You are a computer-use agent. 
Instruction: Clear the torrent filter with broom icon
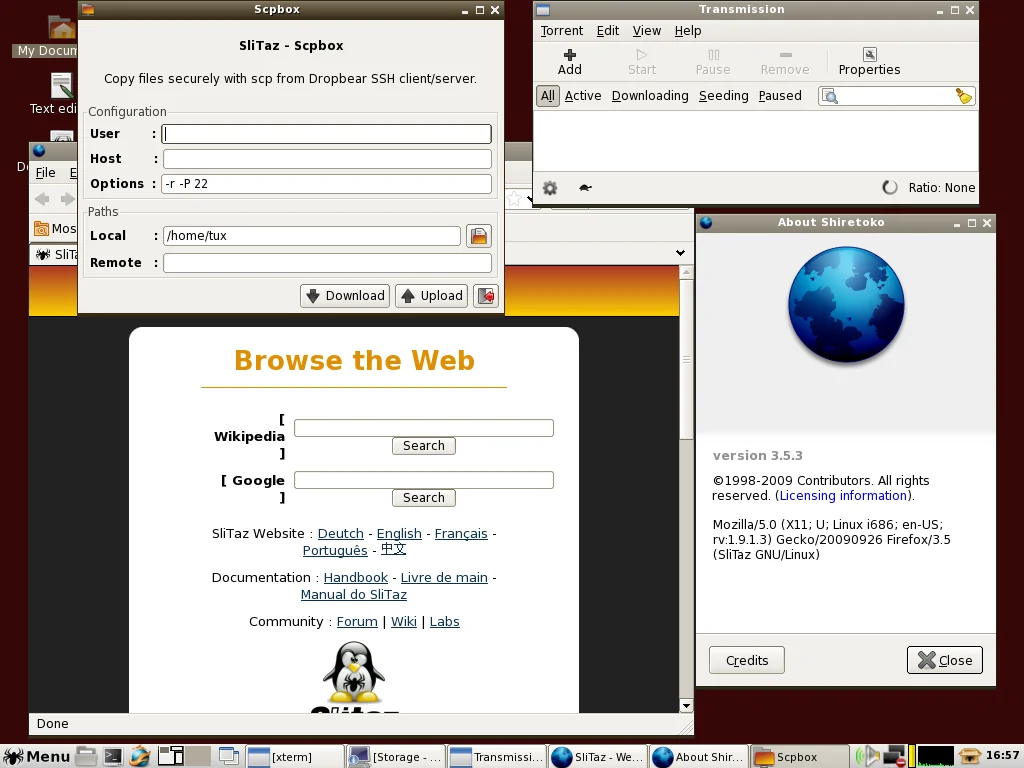click(963, 96)
